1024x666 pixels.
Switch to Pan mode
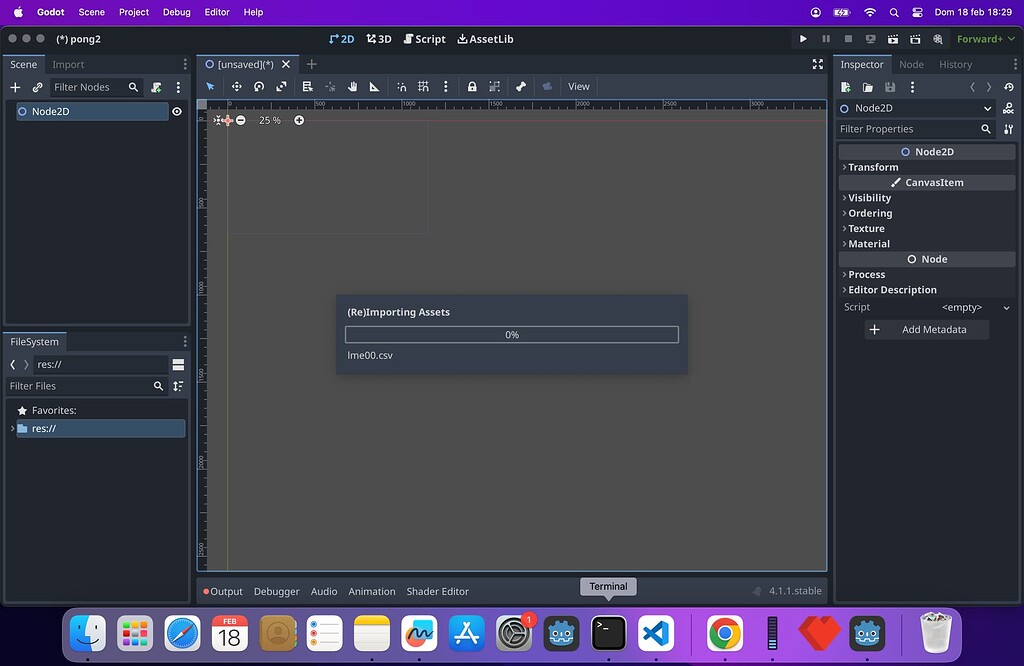pyautogui.click(x=352, y=86)
